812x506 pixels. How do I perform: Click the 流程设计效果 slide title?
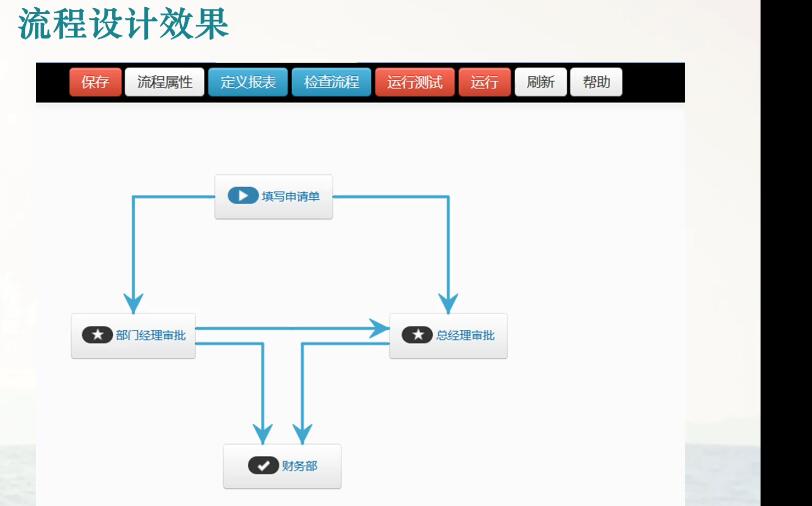[x=123, y=24]
